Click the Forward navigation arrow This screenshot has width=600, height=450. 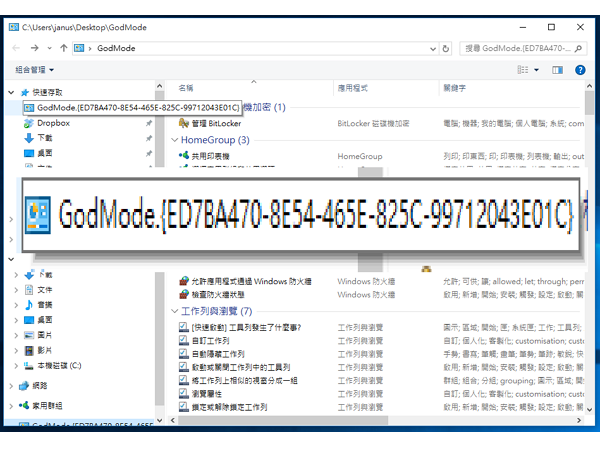coord(34,48)
